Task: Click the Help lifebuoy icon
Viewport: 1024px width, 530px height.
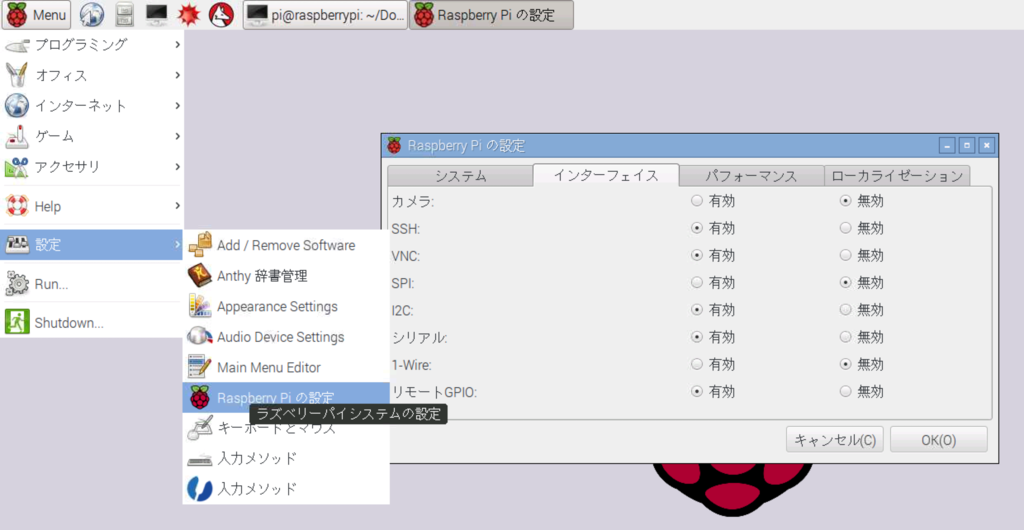Action: [x=17, y=206]
